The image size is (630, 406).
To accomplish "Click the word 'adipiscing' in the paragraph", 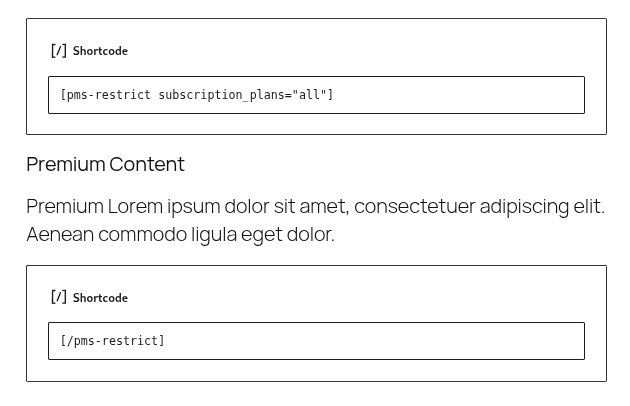I will (524, 207).
